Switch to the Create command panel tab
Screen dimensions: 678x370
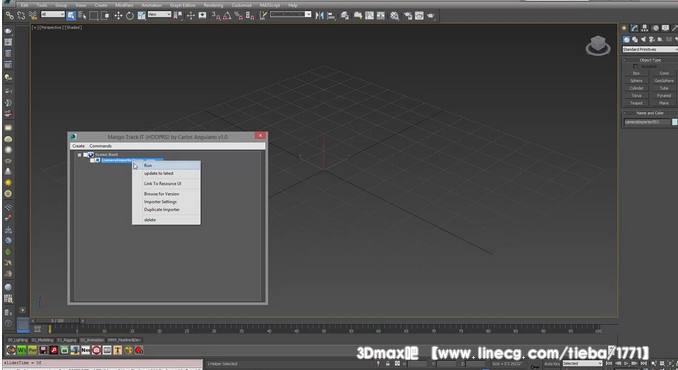tap(624, 28)
